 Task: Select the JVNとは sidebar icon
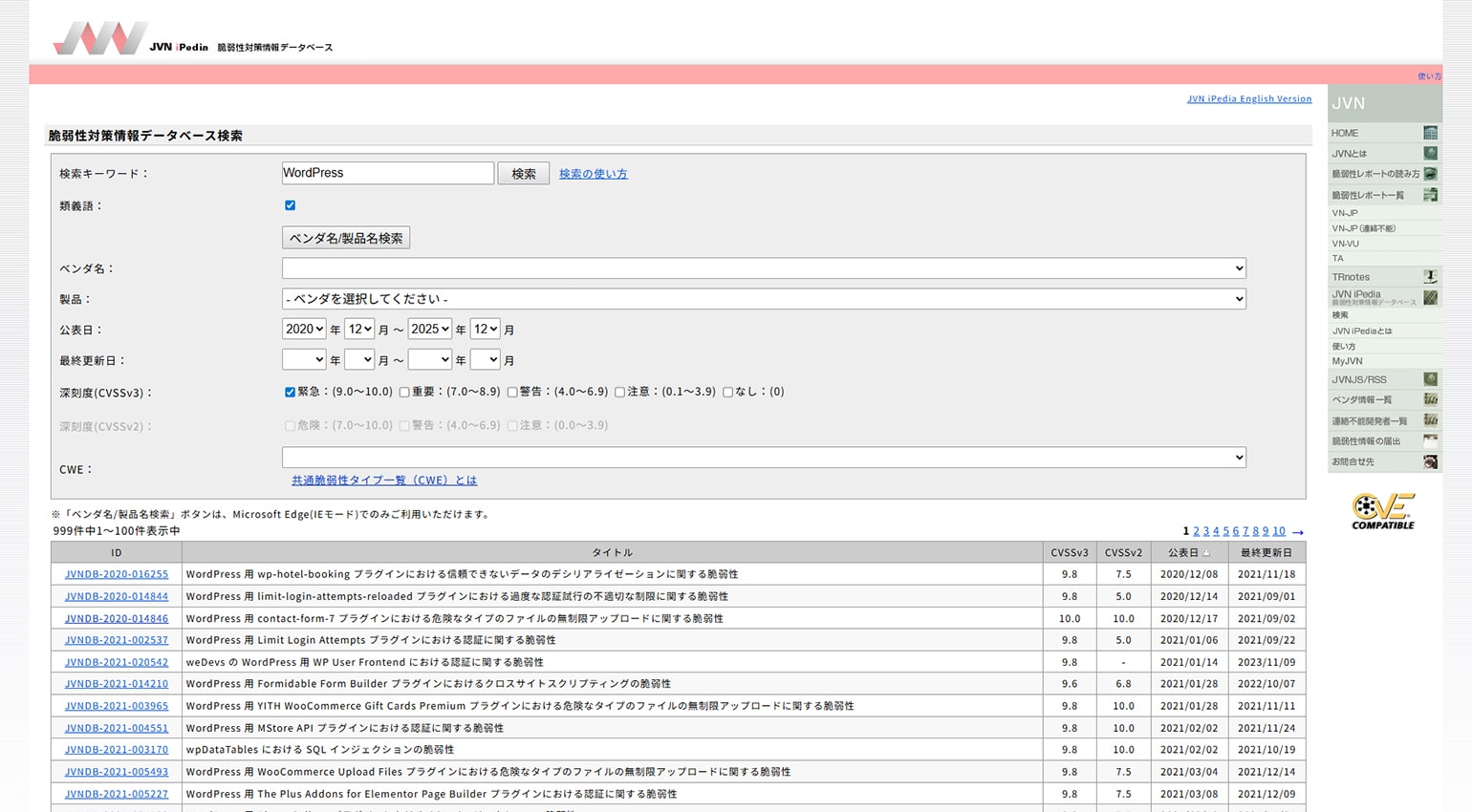point(1430,153)
